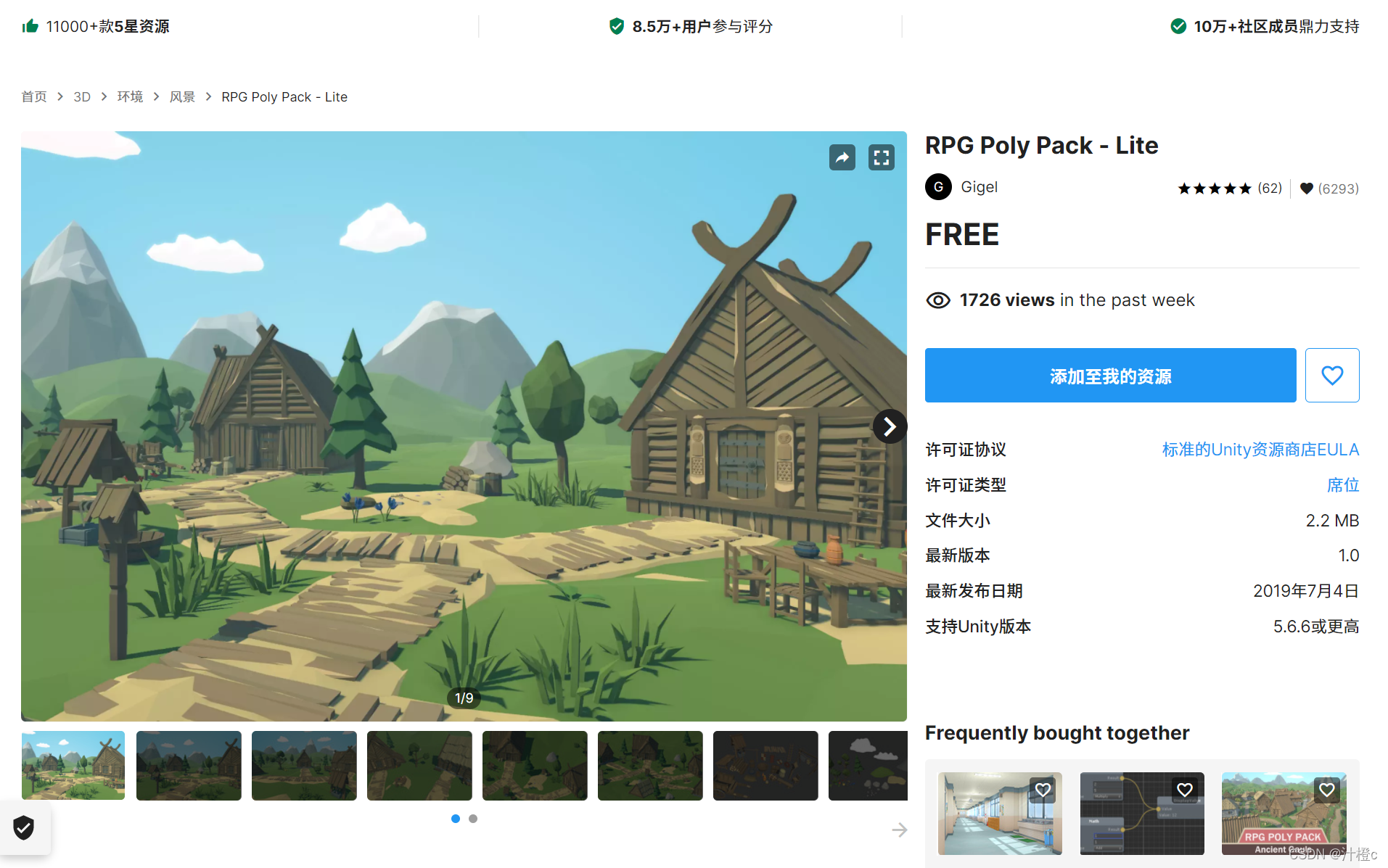
Task: Click the share arrow icon on preview image
Action: pyautogui.click(x=842, y=157)
